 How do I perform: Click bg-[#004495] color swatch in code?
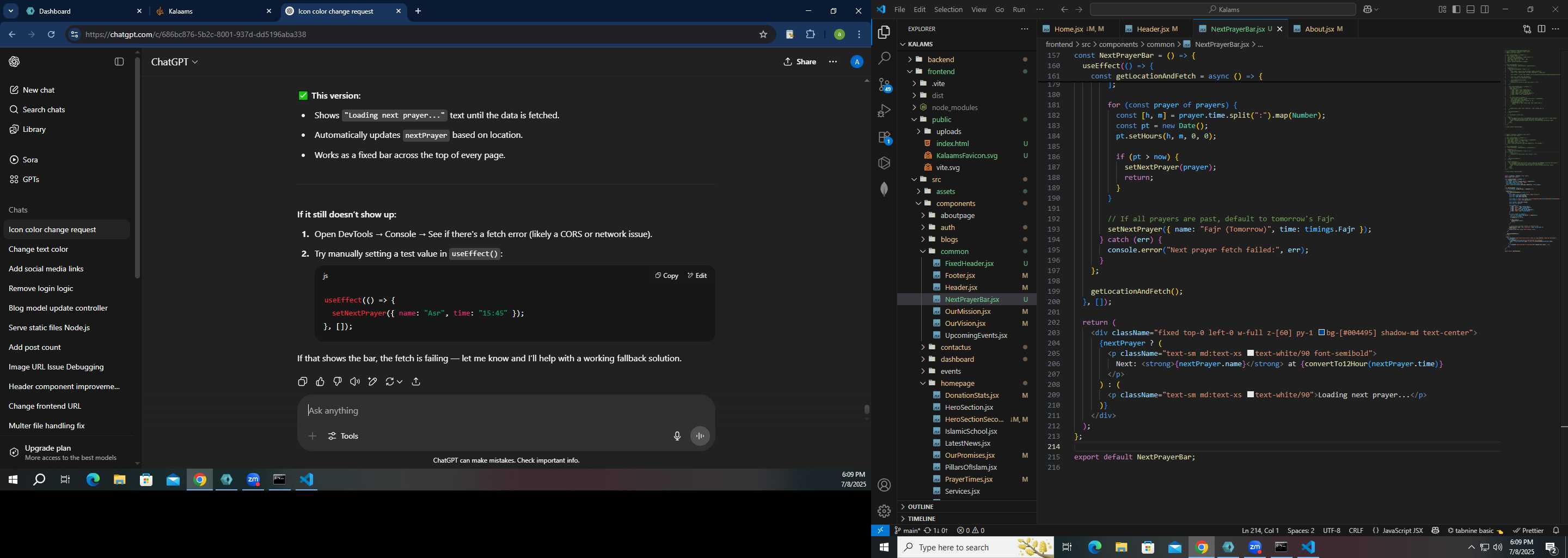[x=1322, y=332]
